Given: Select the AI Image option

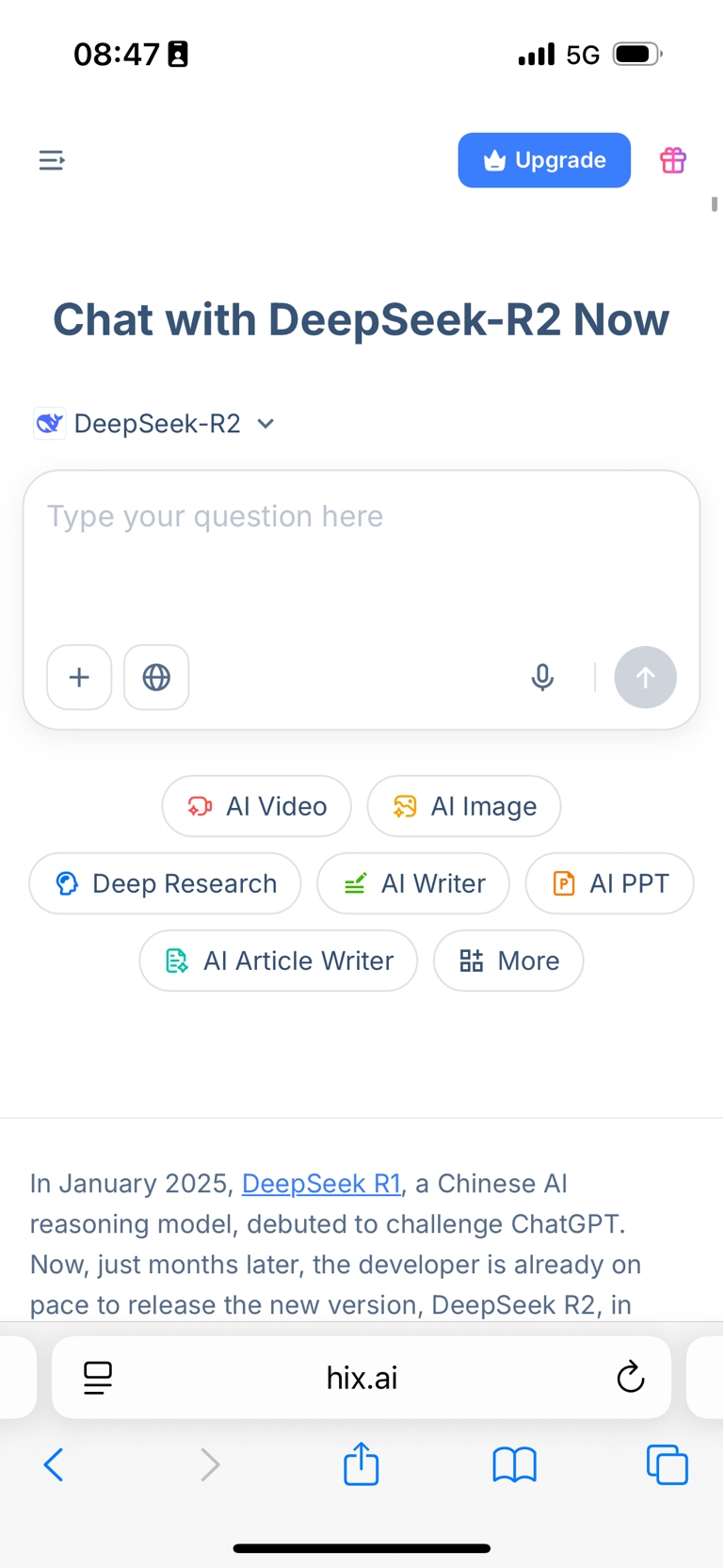Looking at the screenshot, I should [464, 806].
